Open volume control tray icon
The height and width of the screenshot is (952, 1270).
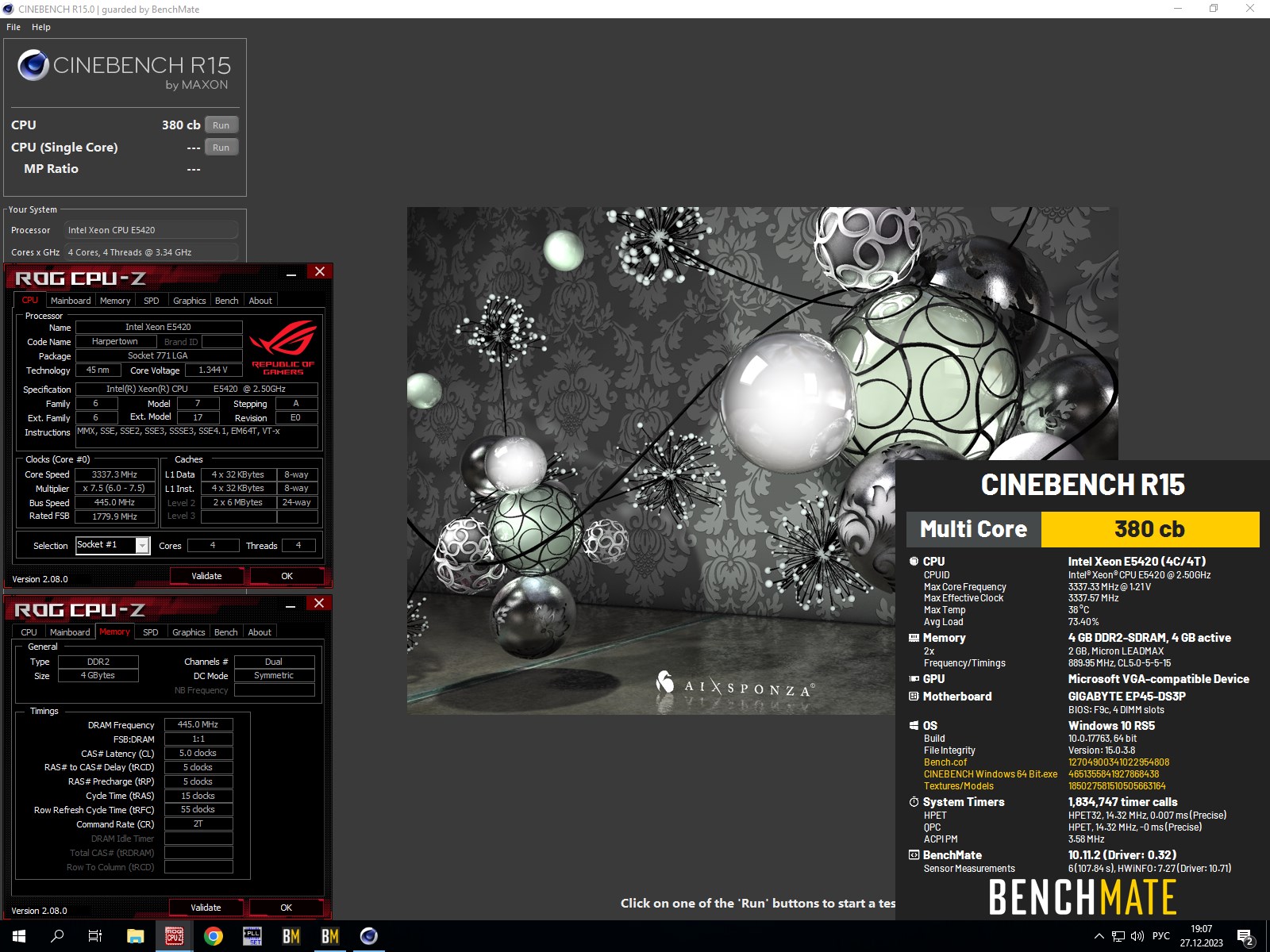click(x=1137, y=936)
